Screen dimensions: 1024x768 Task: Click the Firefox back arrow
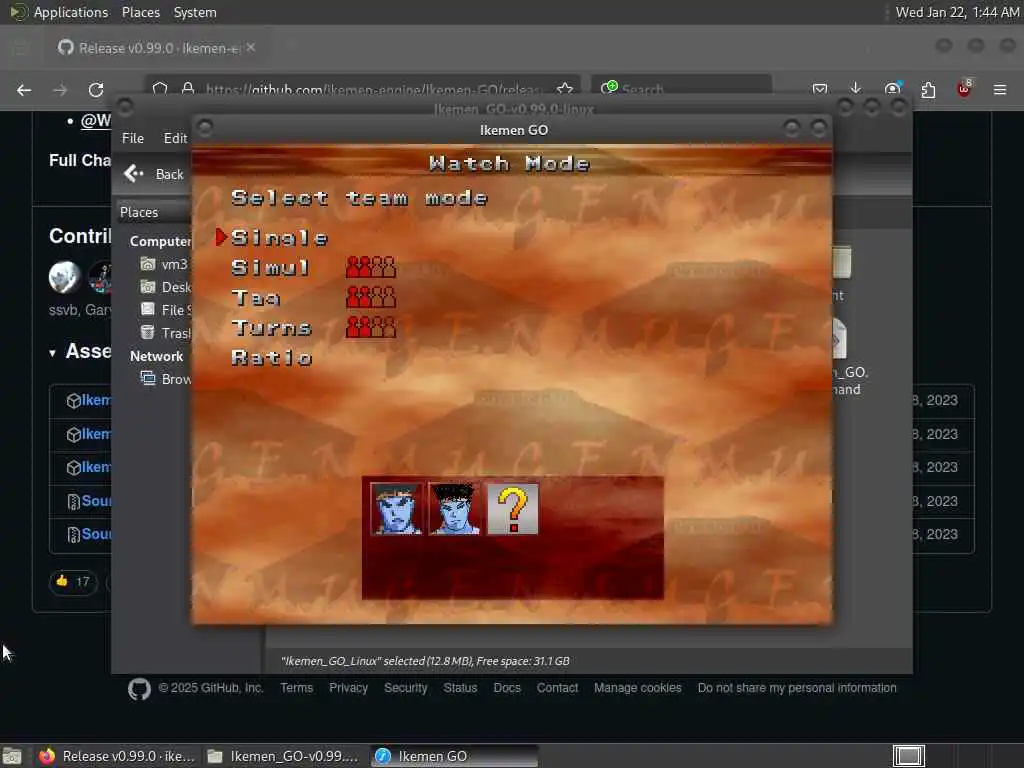24,89
